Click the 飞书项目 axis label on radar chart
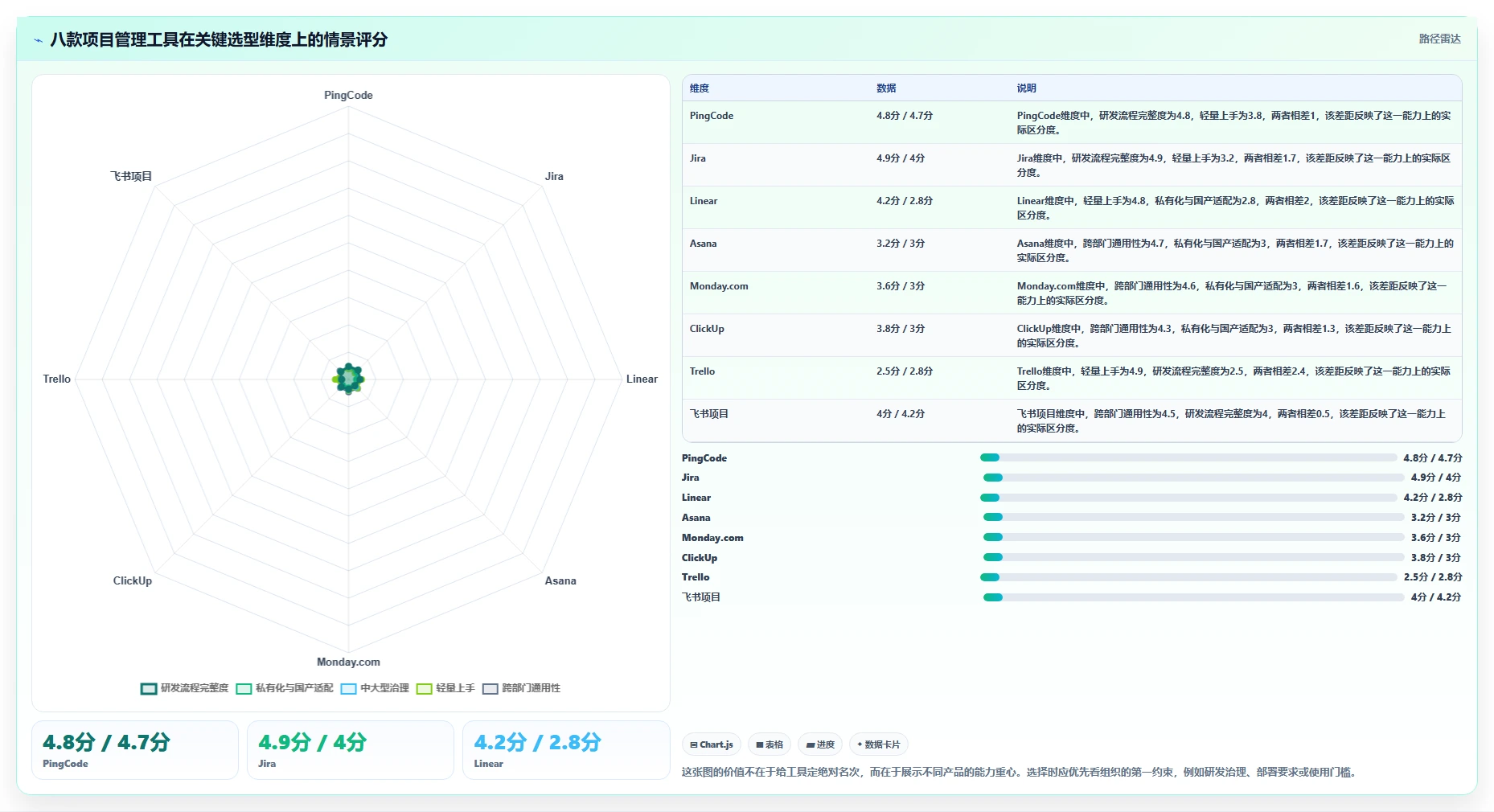Screen dimensions: 1494x812 131,176
